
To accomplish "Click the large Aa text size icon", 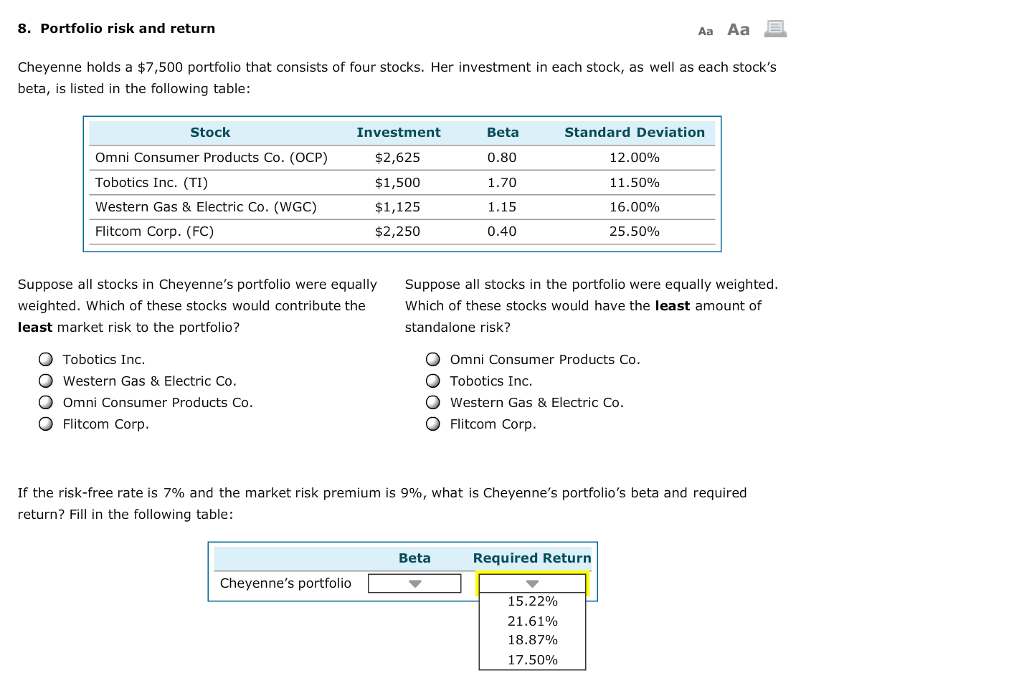I will (x=737, y=29).
